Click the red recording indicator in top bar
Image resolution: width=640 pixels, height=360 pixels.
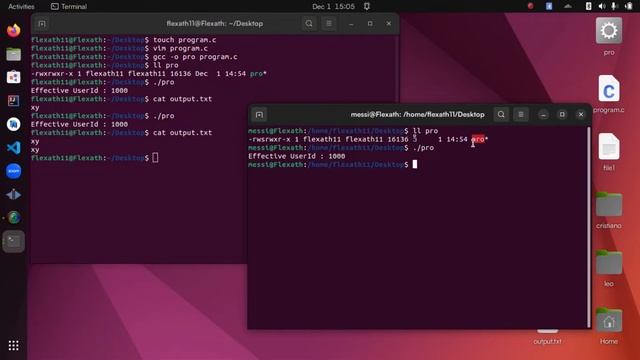[530, 6]
